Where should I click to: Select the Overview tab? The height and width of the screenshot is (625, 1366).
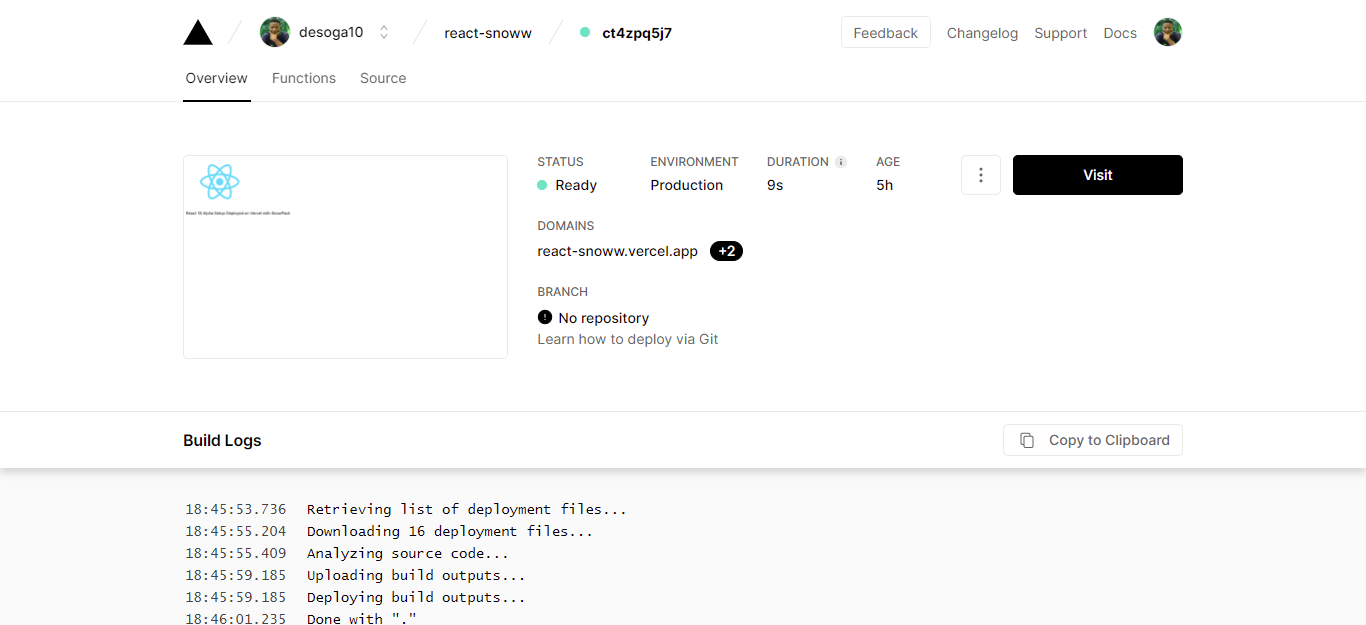(216, 78)
